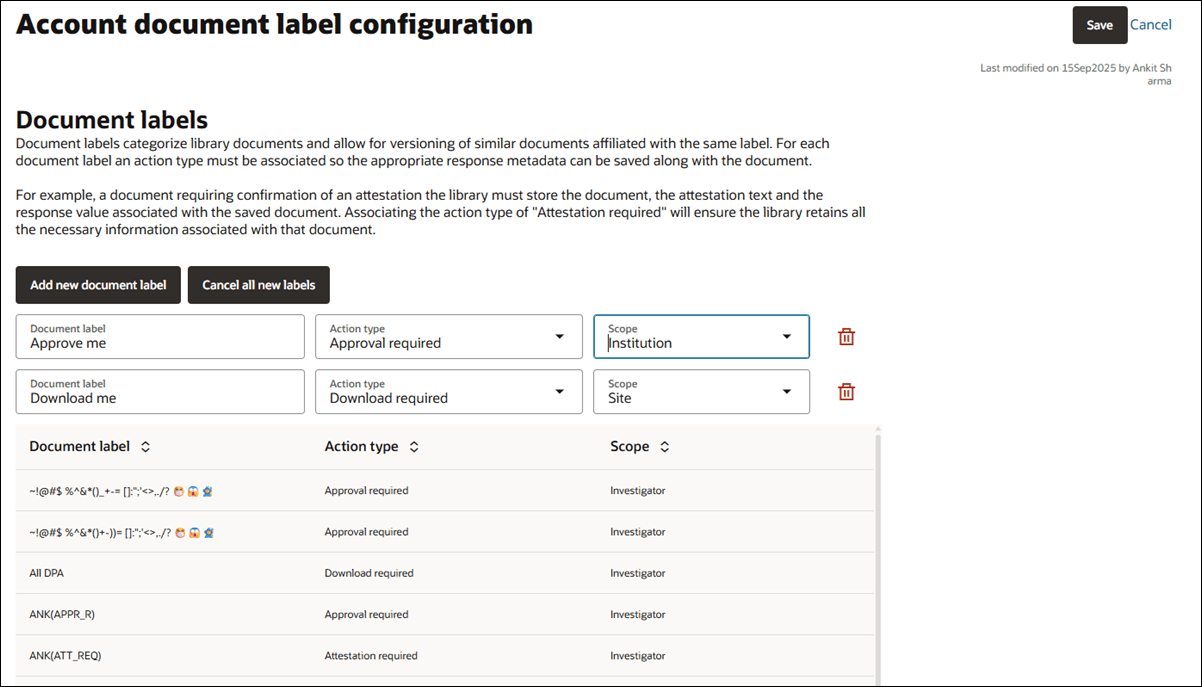Viewport: 1202px width, 687px height.
Task: Sort the table by Scope column
Action: [666, 446]
